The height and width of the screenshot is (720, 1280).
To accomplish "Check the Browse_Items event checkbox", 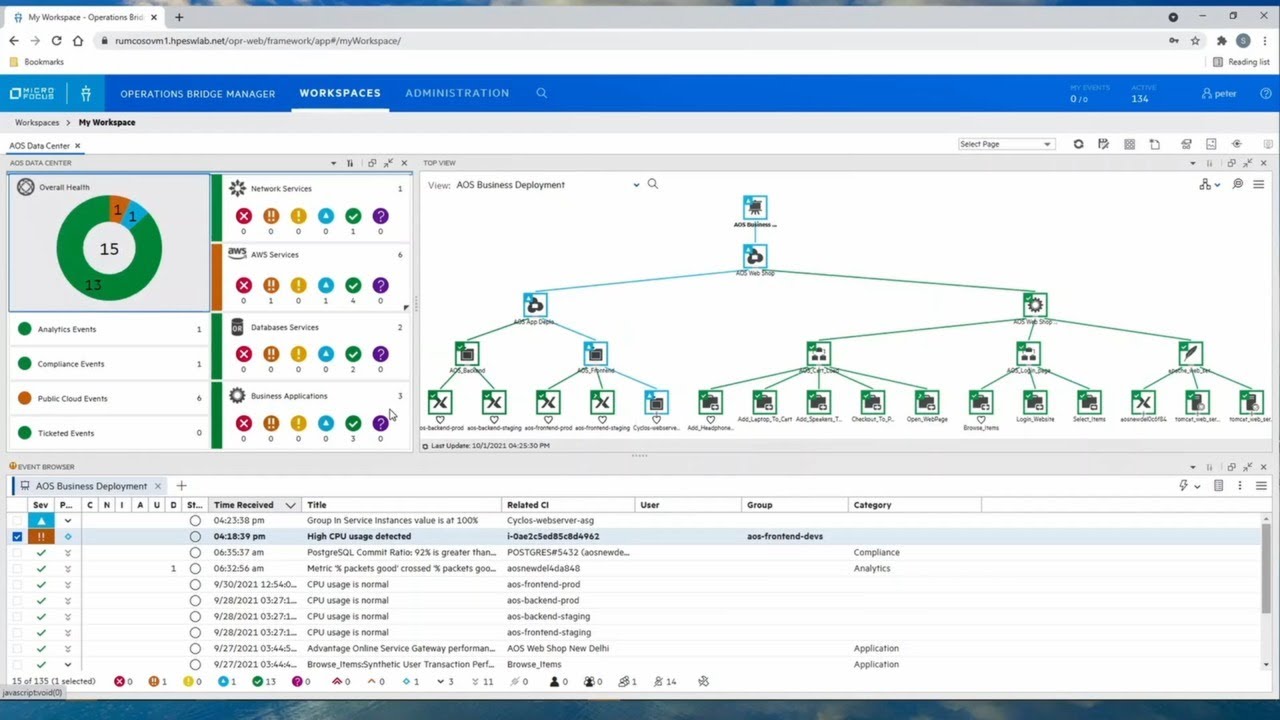I will pos(17,664).
